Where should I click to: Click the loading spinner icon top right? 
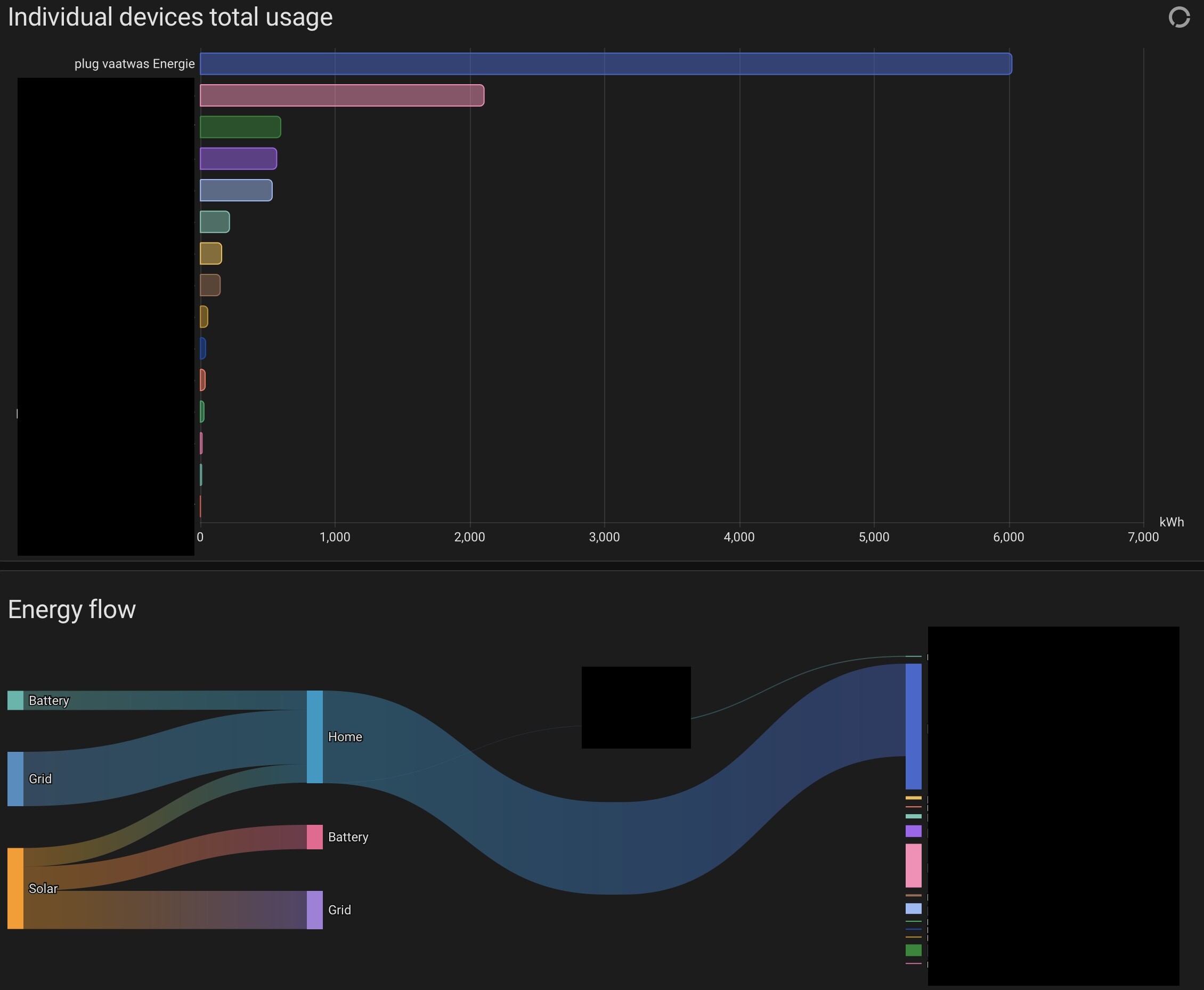1179,17
